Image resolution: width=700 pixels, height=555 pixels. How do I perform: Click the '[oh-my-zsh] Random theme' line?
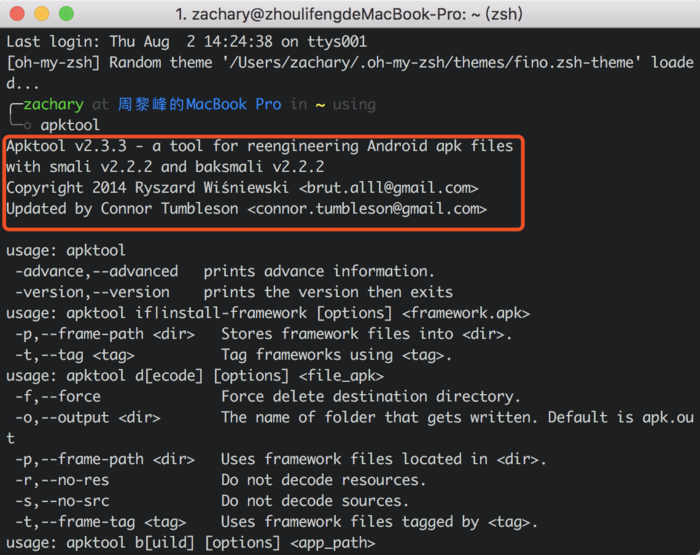[350, 63]
